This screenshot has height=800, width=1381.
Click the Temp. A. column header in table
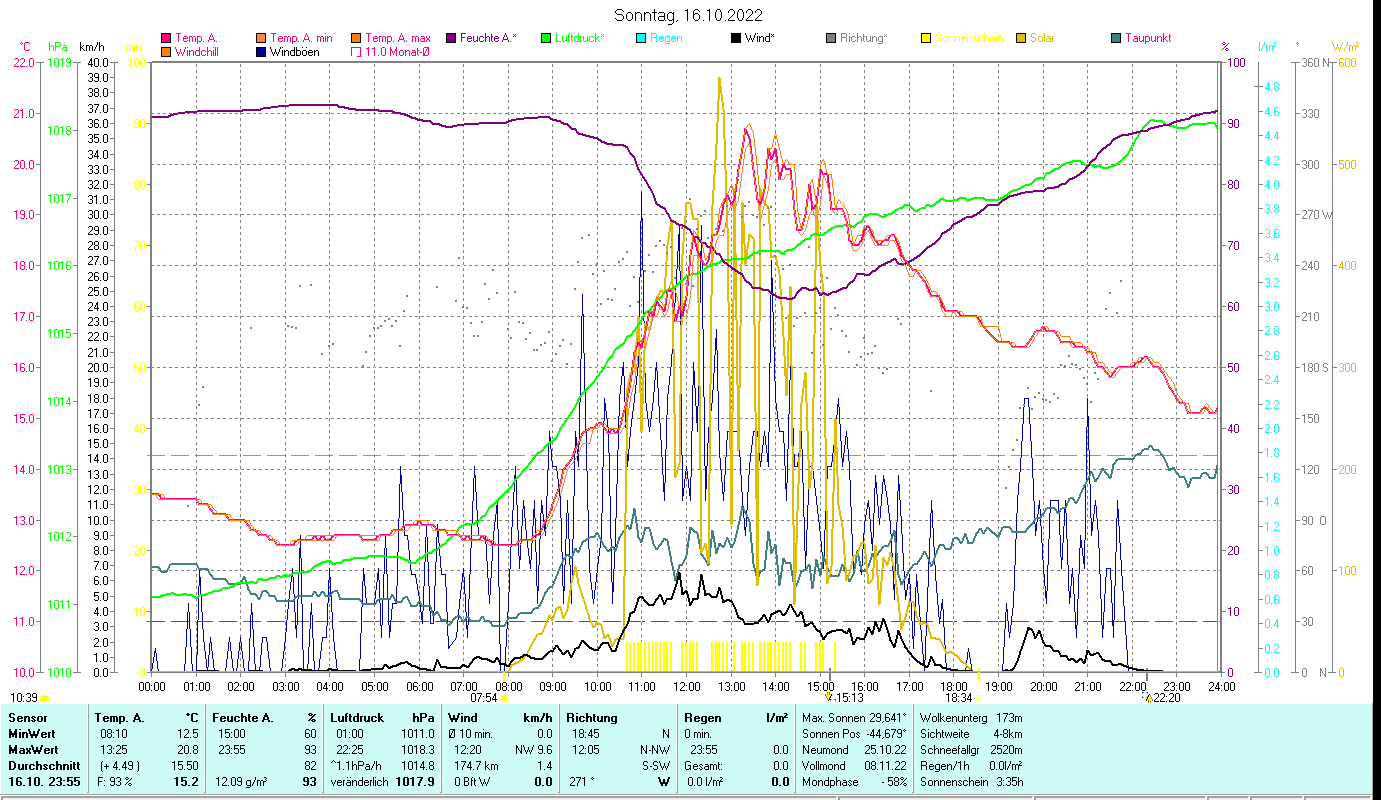pos(118,718)
